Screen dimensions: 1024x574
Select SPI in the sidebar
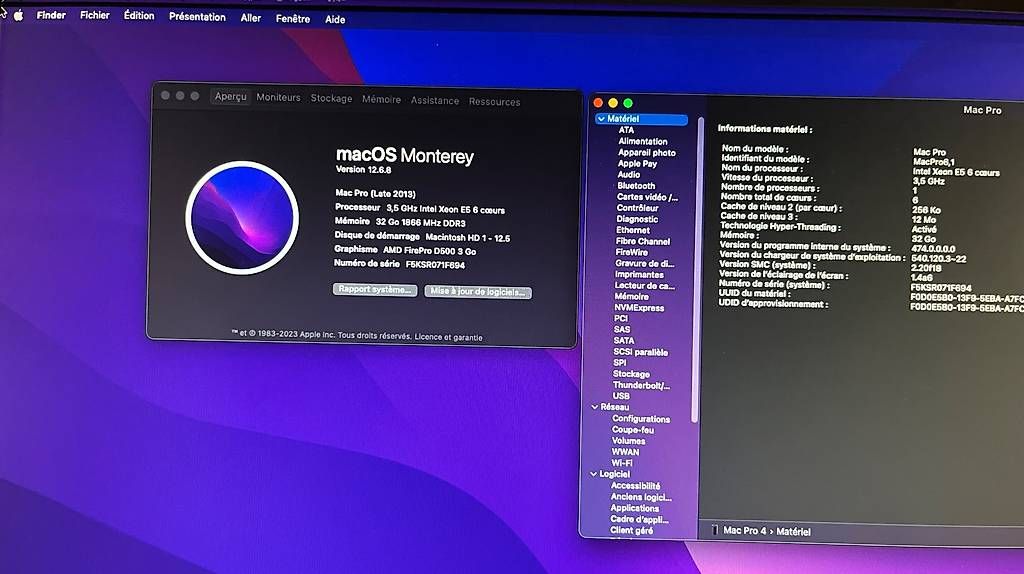click(620, 363)
